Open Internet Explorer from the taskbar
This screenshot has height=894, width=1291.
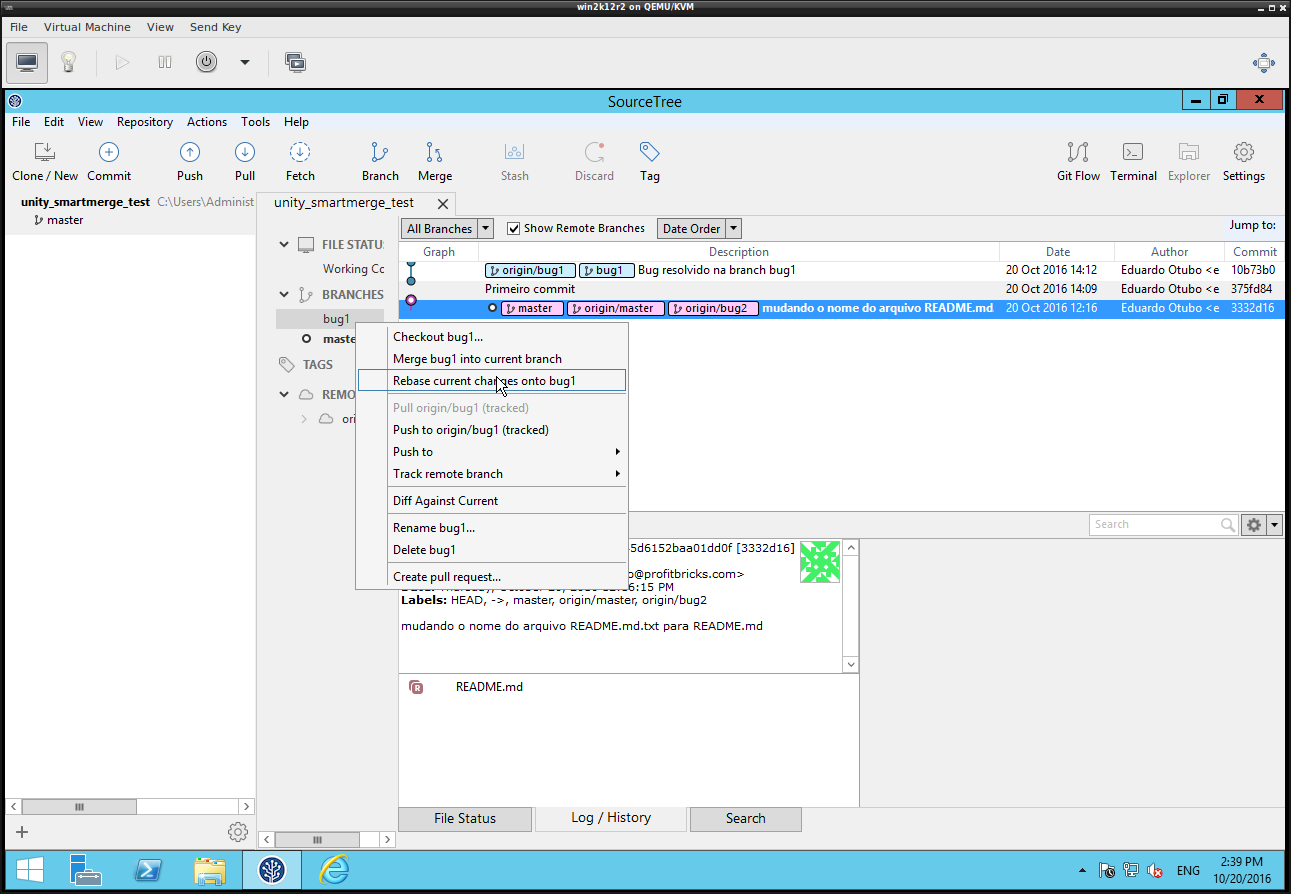333,870
